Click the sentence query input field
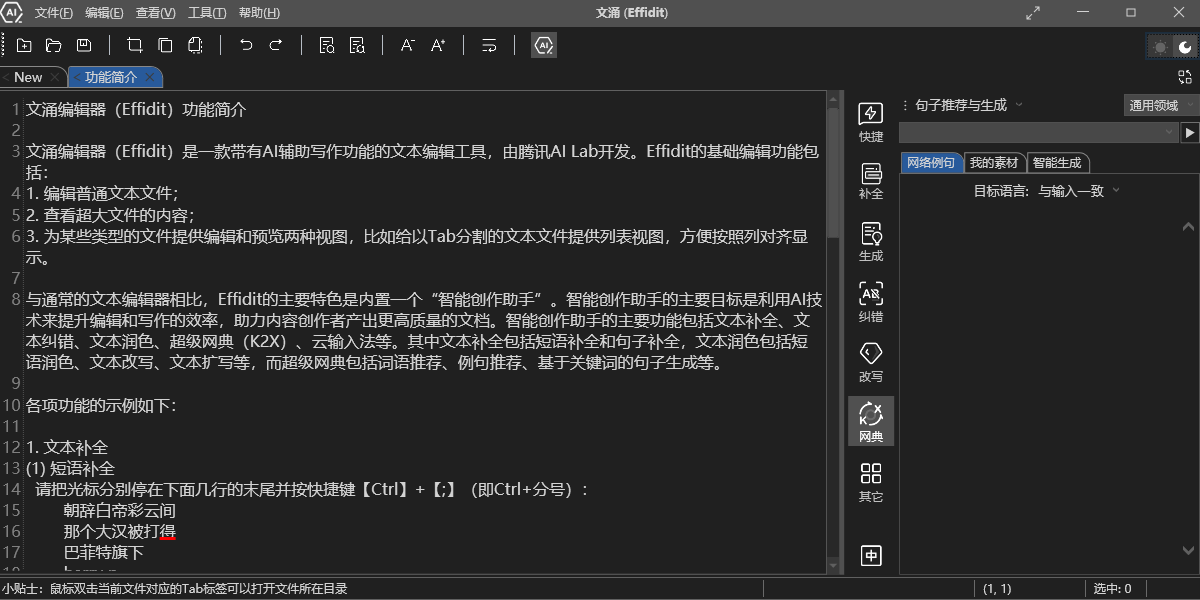The image size is (1200, 600). pos(1036,132)
